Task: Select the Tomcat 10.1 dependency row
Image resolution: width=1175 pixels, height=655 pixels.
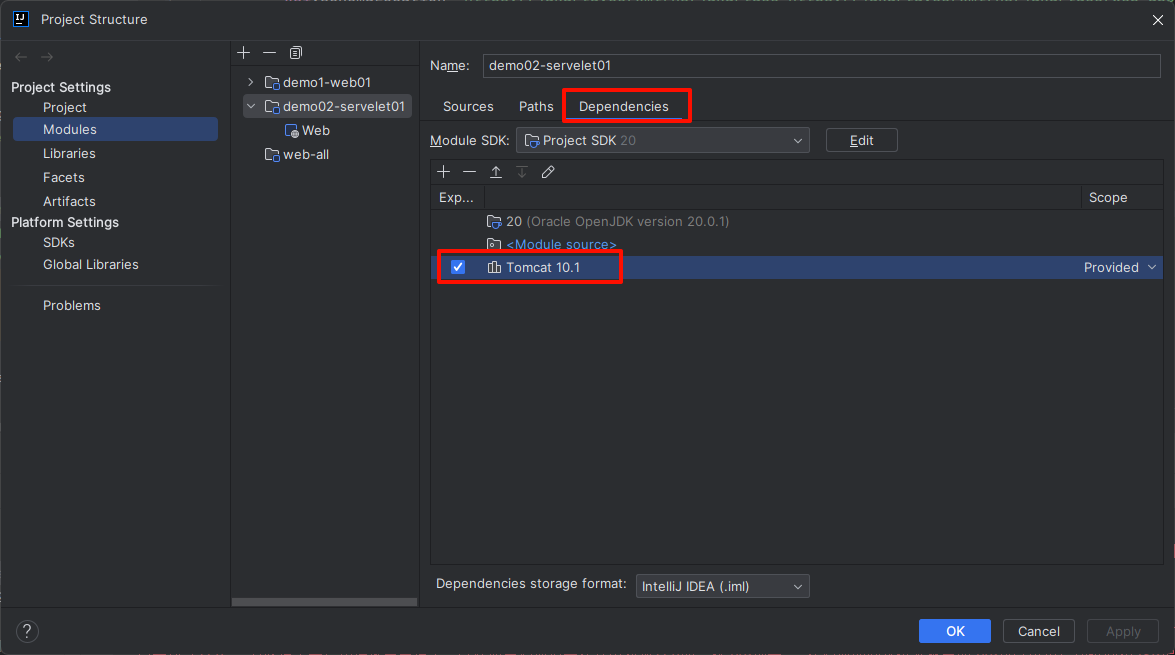Action: (797, 268)
